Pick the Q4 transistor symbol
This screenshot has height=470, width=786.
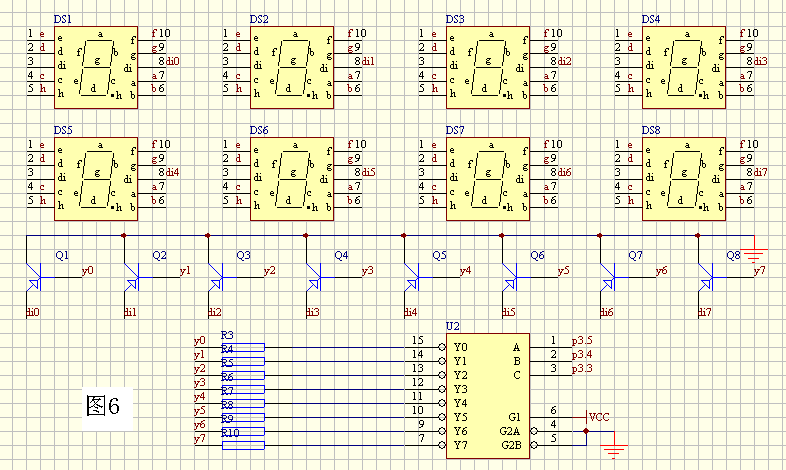[x=316, y=277]
